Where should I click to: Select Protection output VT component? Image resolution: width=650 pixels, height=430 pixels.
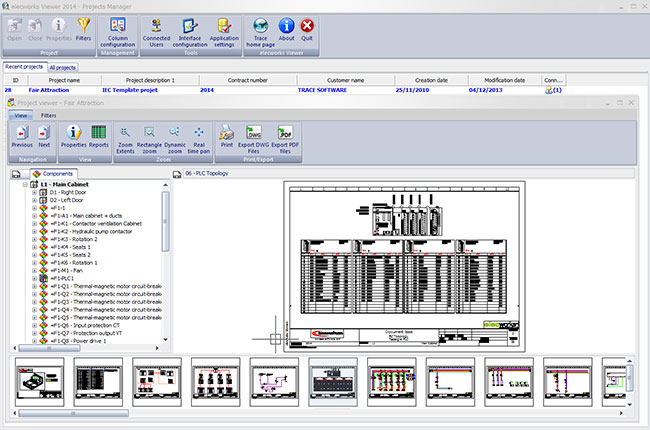pos(86,333)
